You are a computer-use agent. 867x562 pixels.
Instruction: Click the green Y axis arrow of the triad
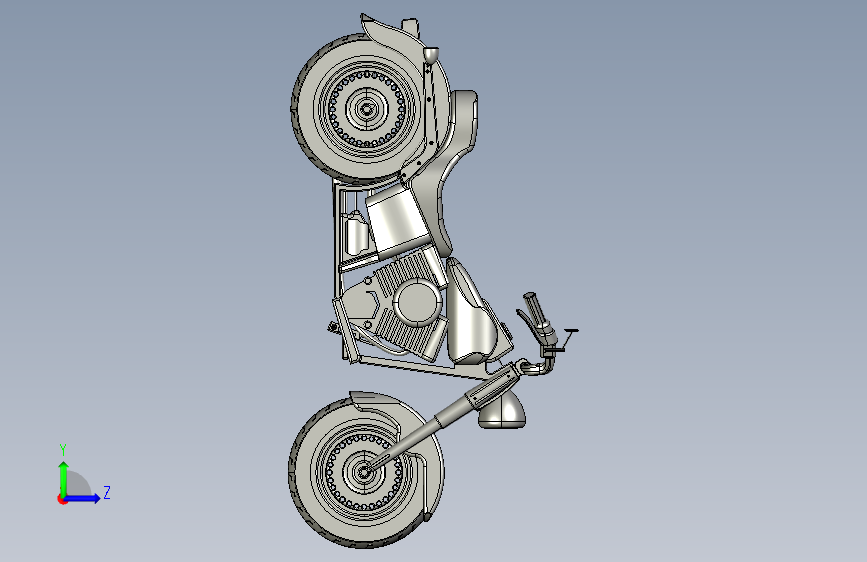[64, 477]
